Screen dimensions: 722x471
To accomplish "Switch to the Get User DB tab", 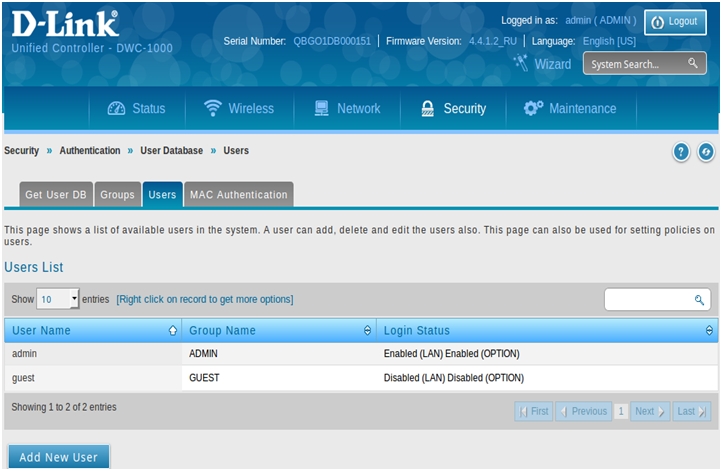I will pos(56,195).
